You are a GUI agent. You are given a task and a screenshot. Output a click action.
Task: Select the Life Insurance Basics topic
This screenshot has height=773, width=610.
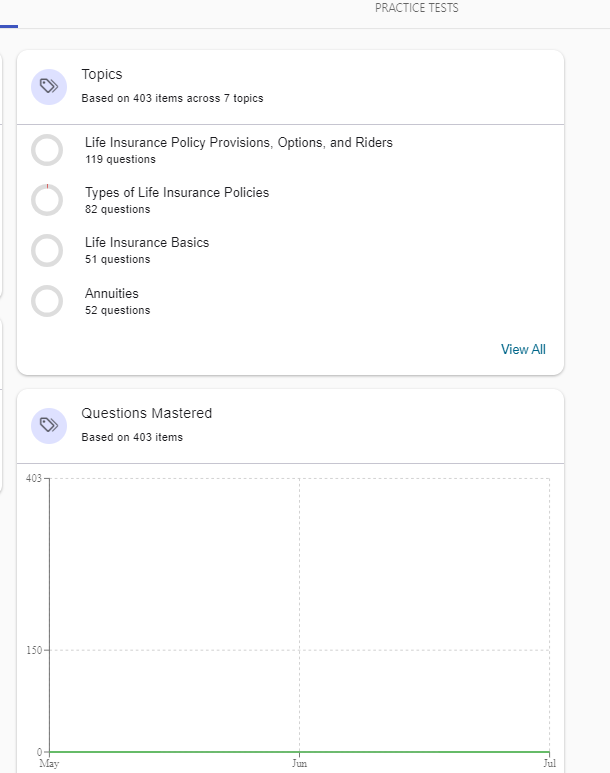(x=146, y=243)
